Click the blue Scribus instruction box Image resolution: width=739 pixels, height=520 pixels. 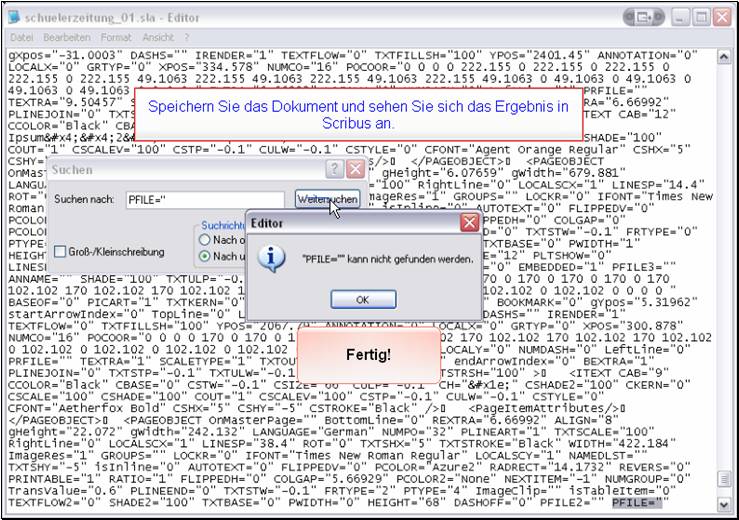[x=358, y=114]
